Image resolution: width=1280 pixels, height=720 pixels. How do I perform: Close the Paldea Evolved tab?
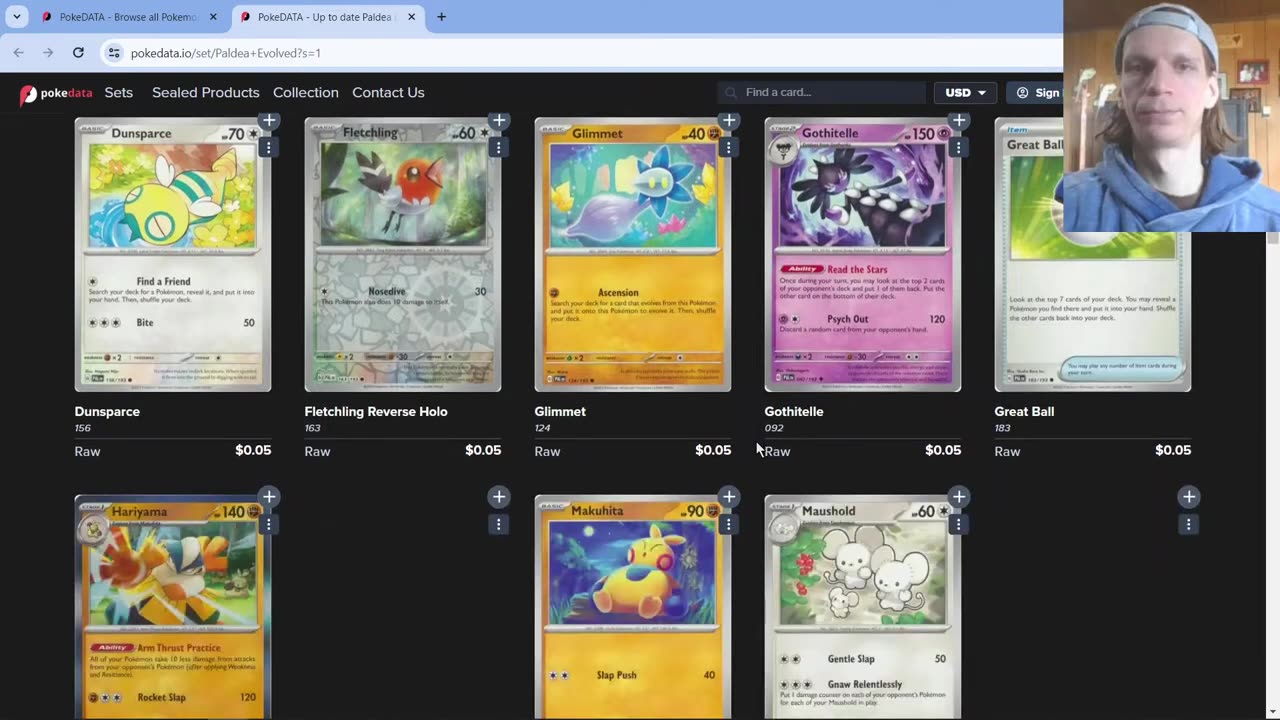(412, 17)
